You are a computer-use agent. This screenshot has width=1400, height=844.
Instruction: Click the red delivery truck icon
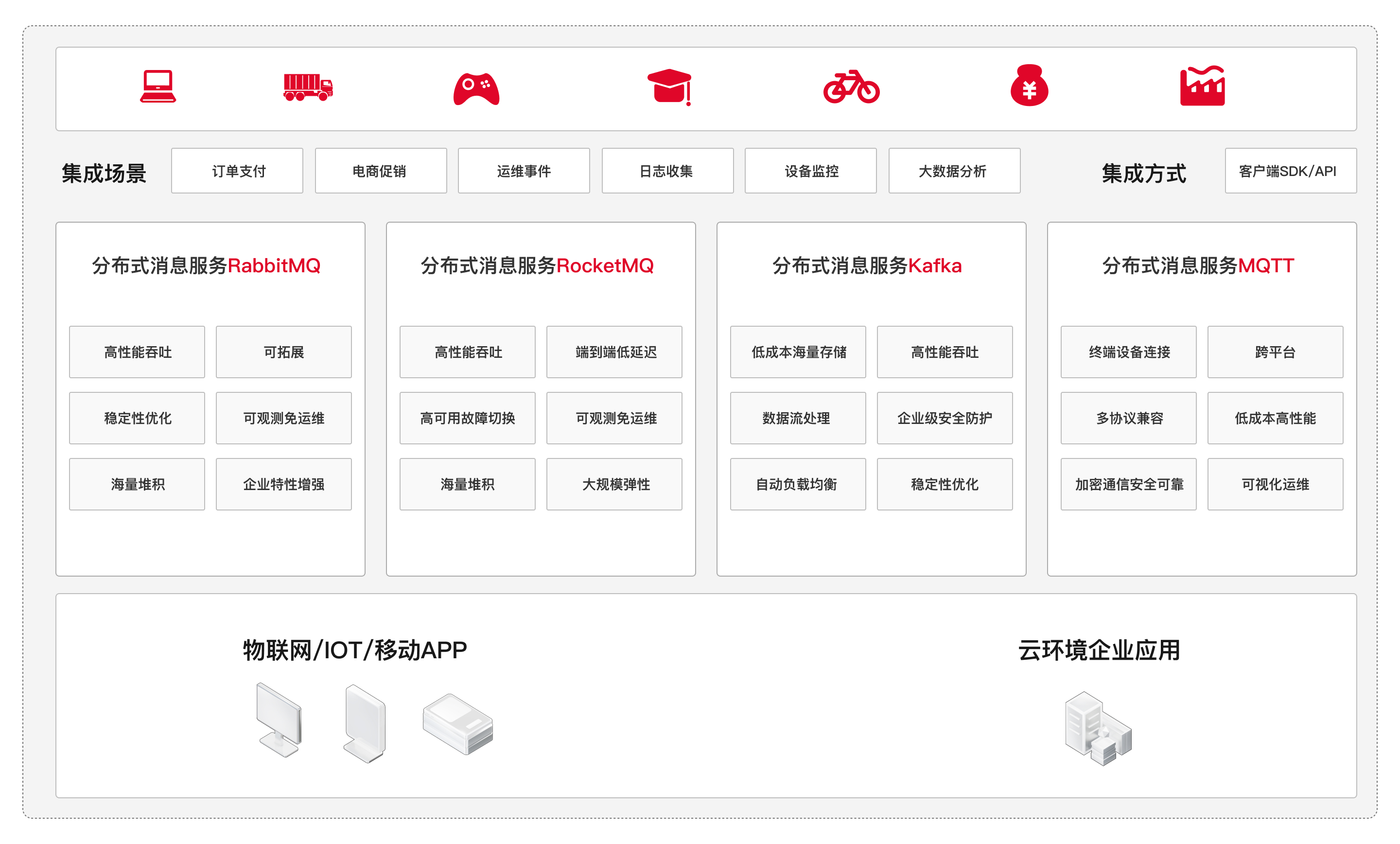point(308,88)
